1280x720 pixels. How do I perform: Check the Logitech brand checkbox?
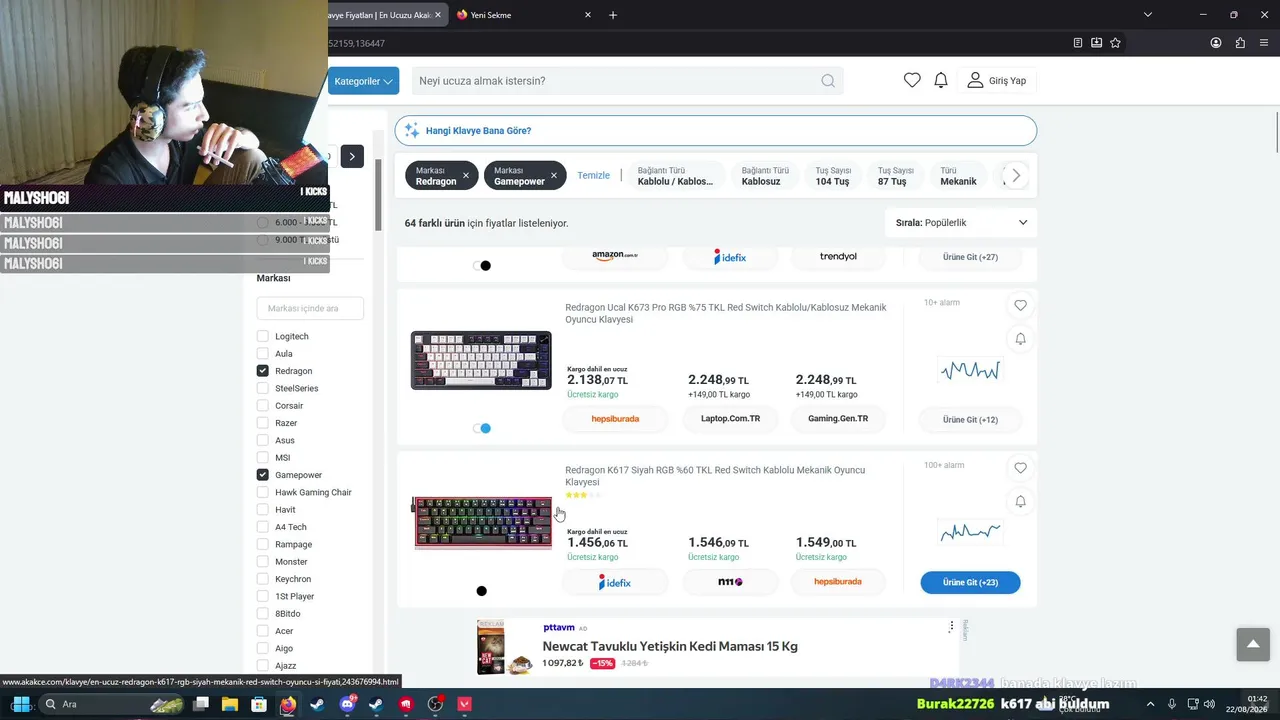tap(263, 336)
